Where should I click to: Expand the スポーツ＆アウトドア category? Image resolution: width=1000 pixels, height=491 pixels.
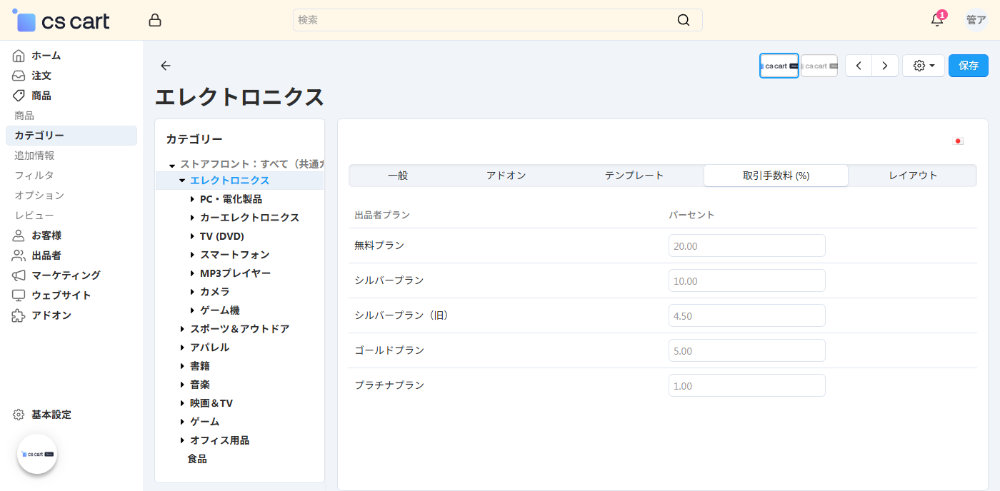point(182,329)
